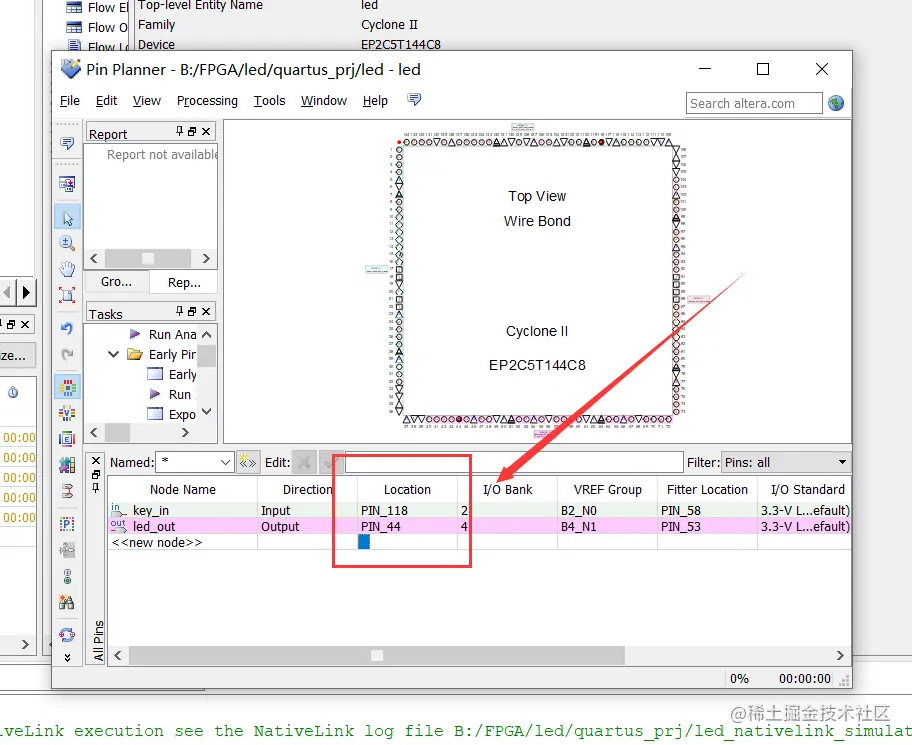Float the Report panel

click(x=192, y=131)
